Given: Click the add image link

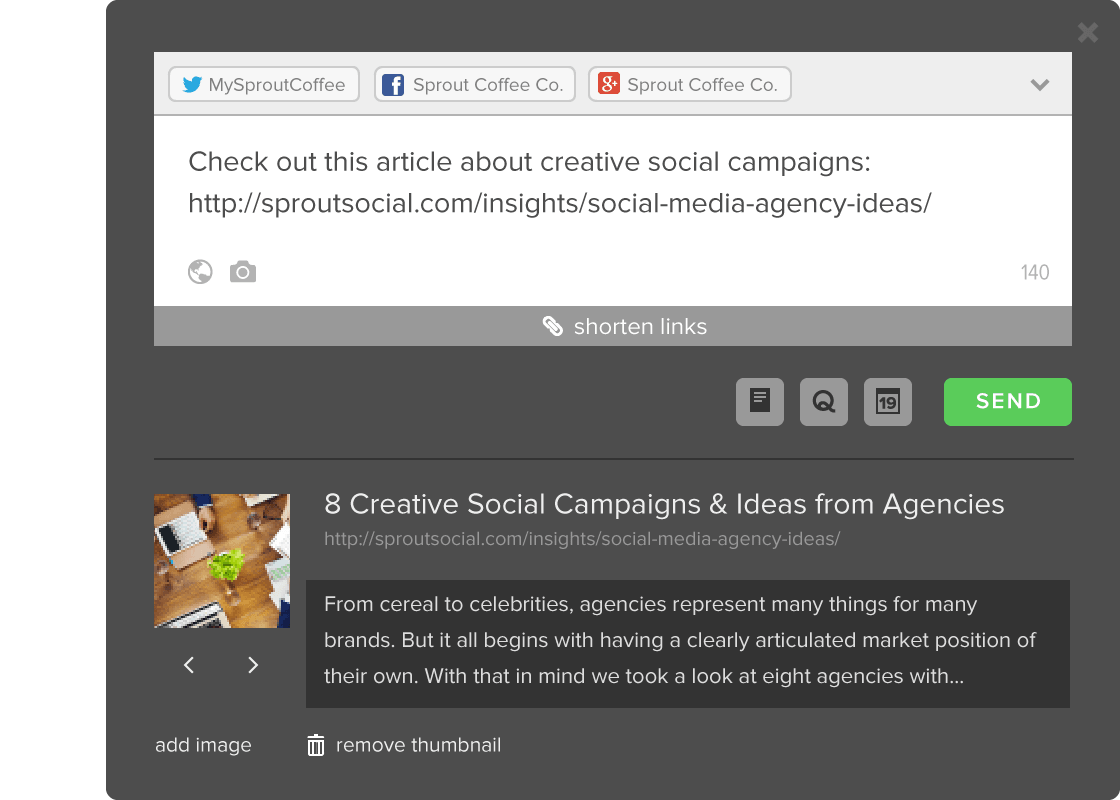Looking at the screenshot, I should [x=204, y=745].
